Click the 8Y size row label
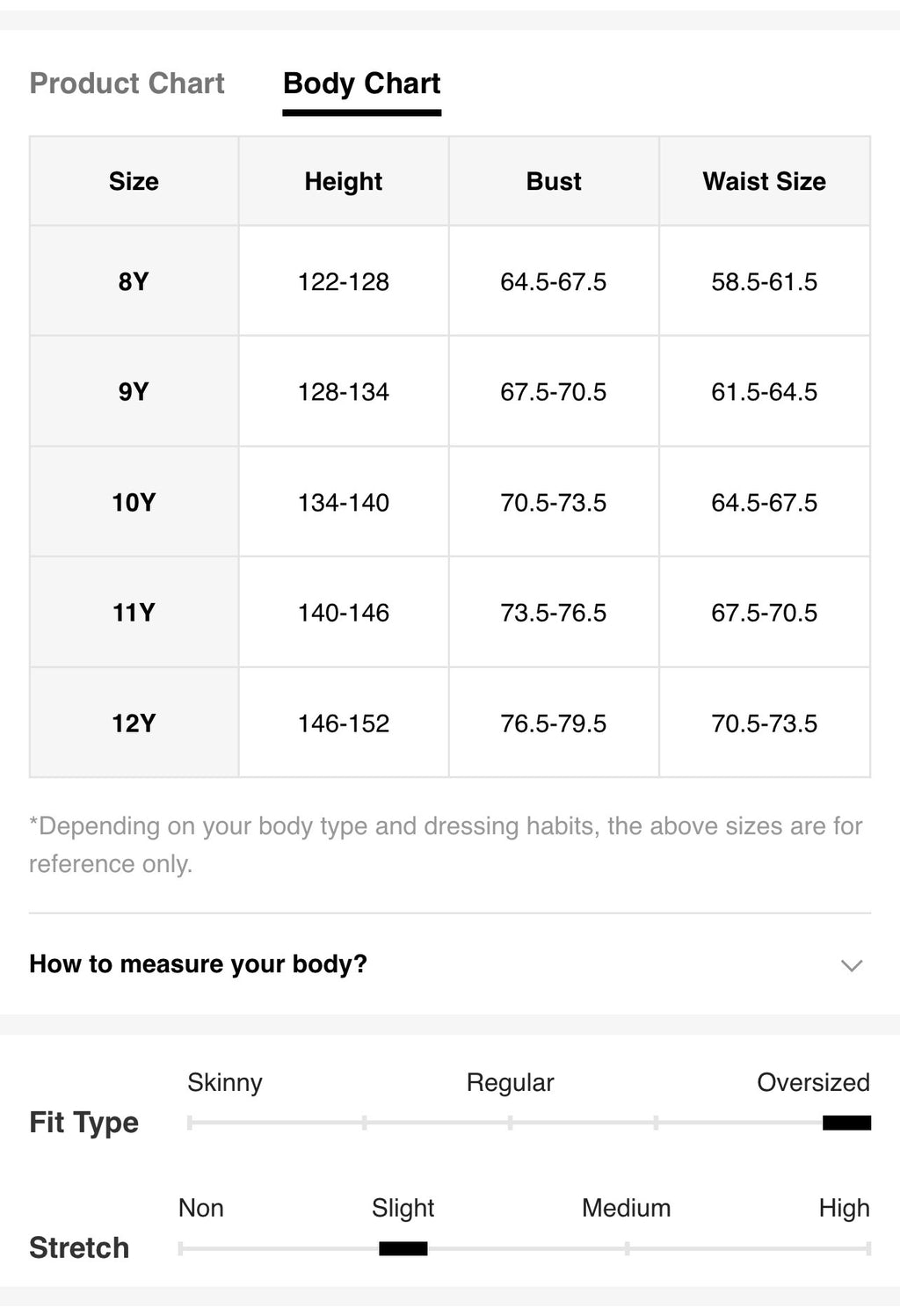The image size is (900, 1316). 134,281
